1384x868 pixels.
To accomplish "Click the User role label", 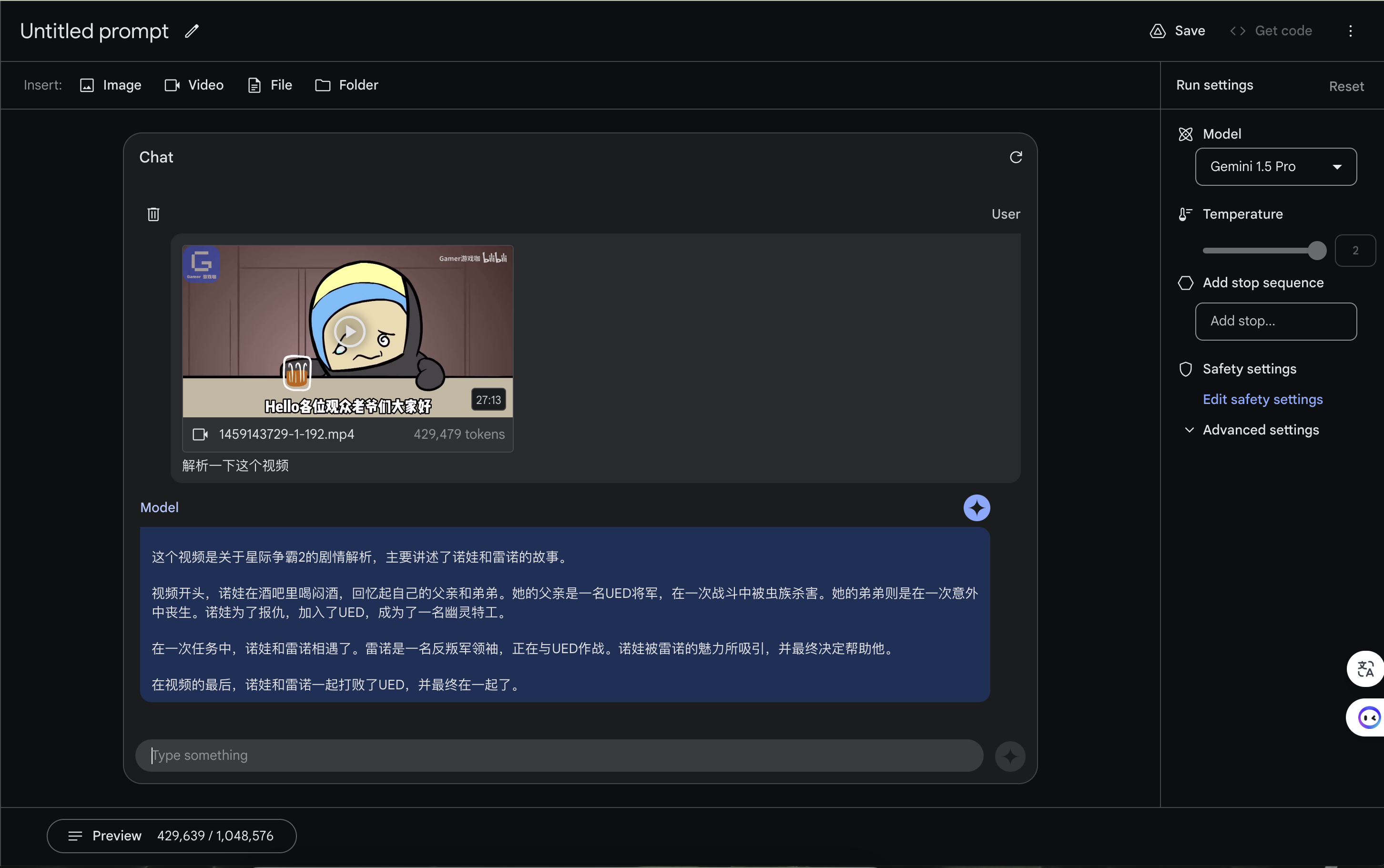I will (x=1006, y=214).
